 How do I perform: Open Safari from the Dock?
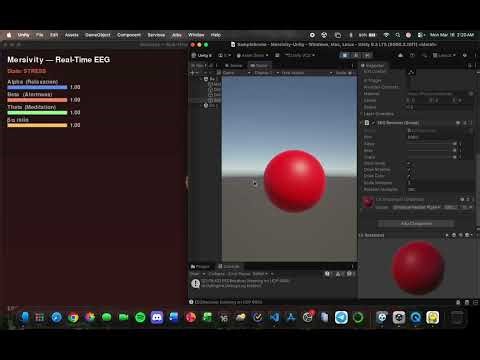[56, 317]
